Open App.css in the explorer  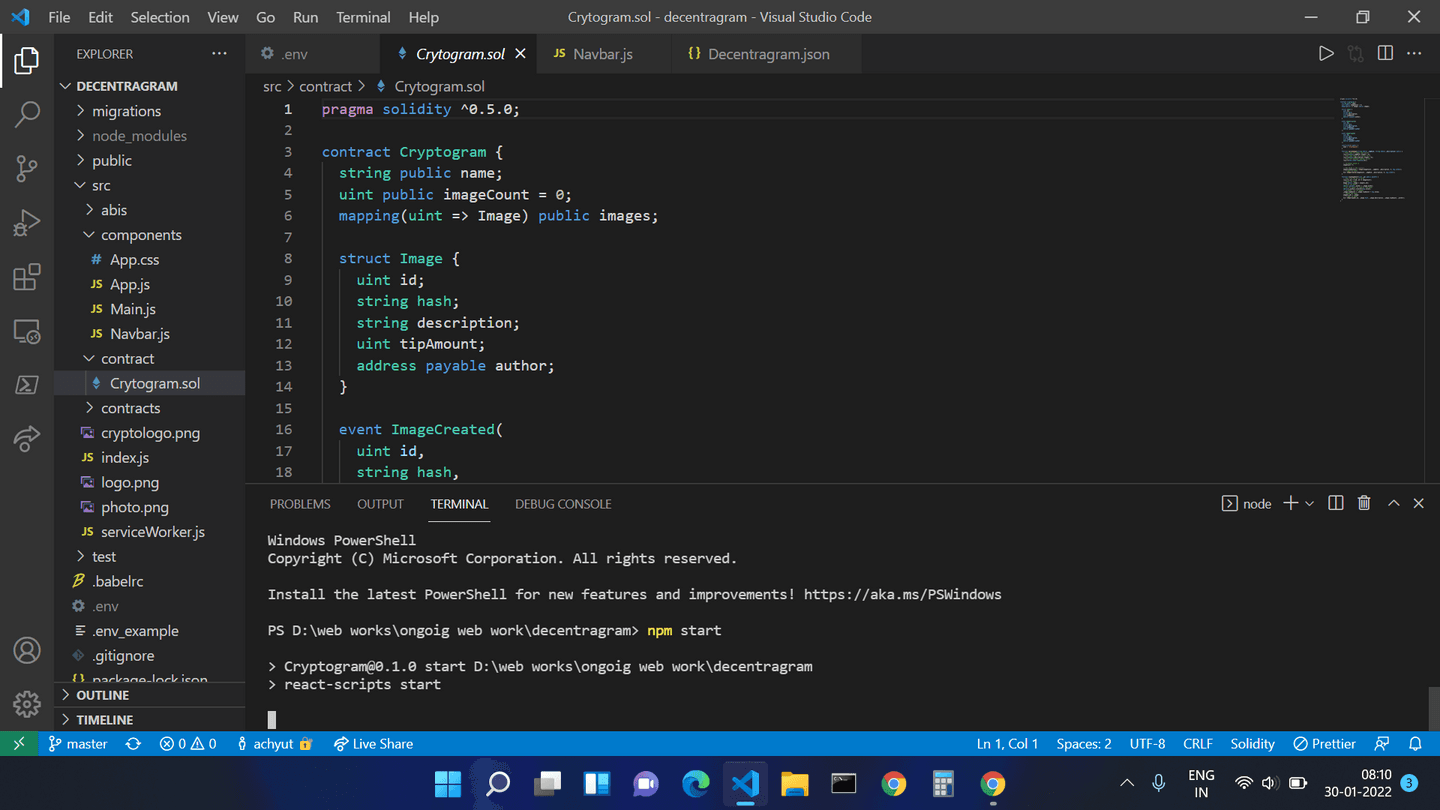point(150,260)
